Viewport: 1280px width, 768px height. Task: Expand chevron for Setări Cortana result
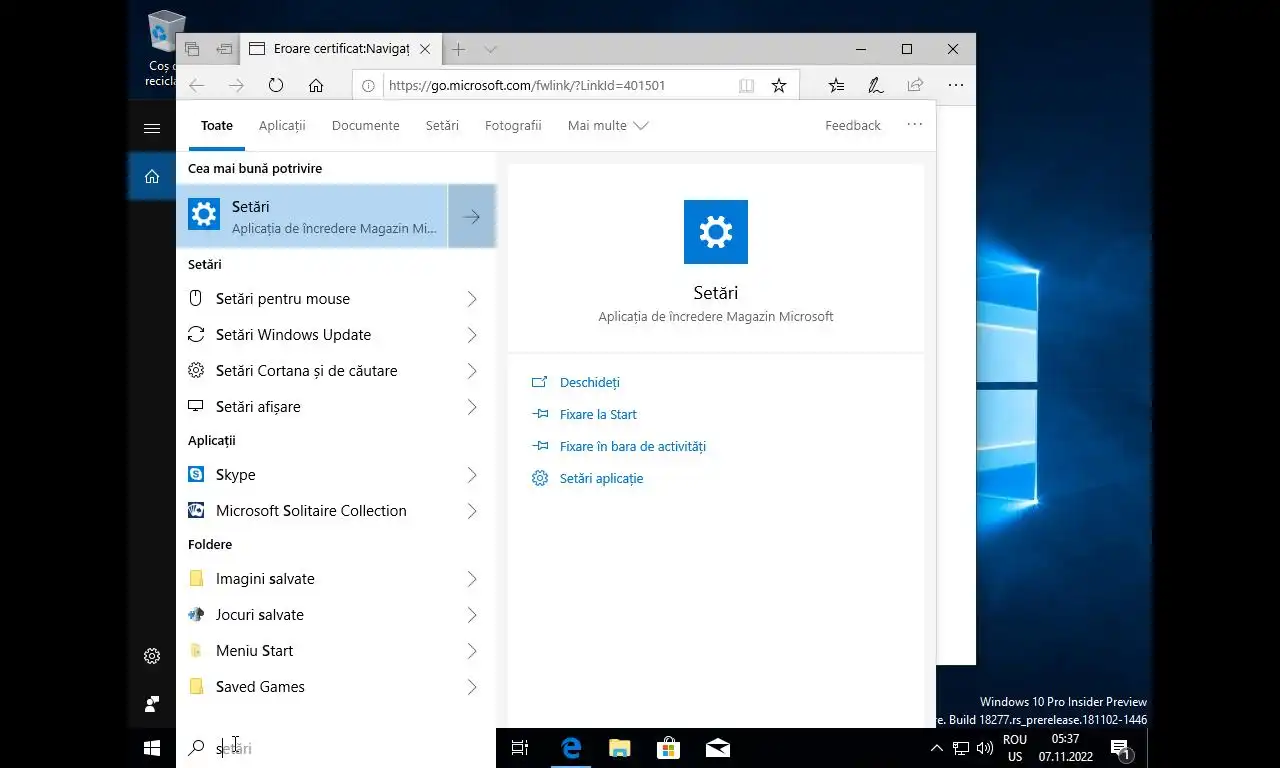point(472,371)
